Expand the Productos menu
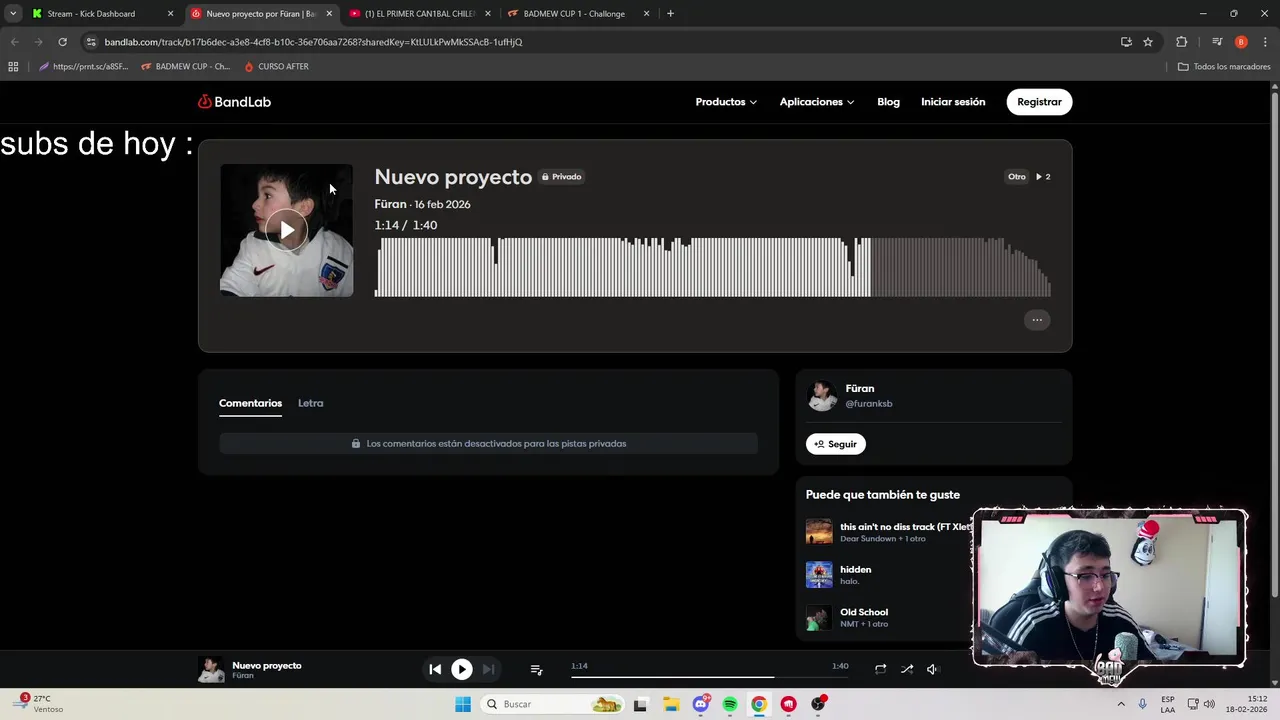 [x=726, y=102]
